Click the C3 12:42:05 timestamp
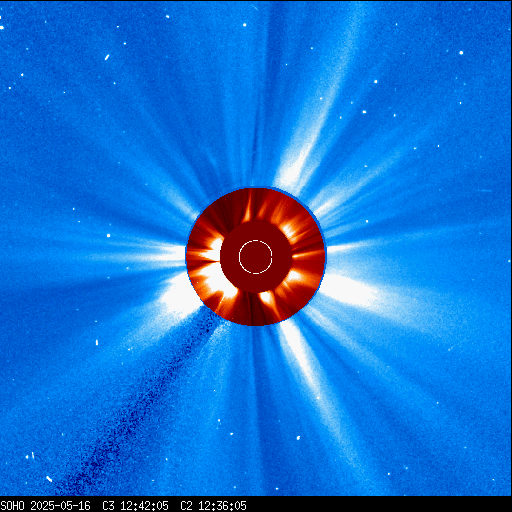Screen dimensions: 512x512 [135, 506]
